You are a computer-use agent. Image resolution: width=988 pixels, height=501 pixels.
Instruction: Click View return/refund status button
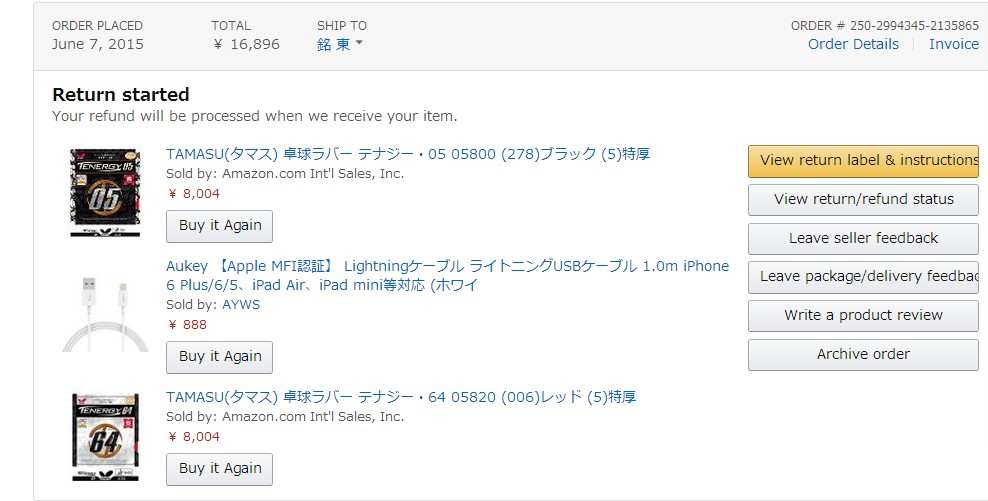tap(863, 199)
